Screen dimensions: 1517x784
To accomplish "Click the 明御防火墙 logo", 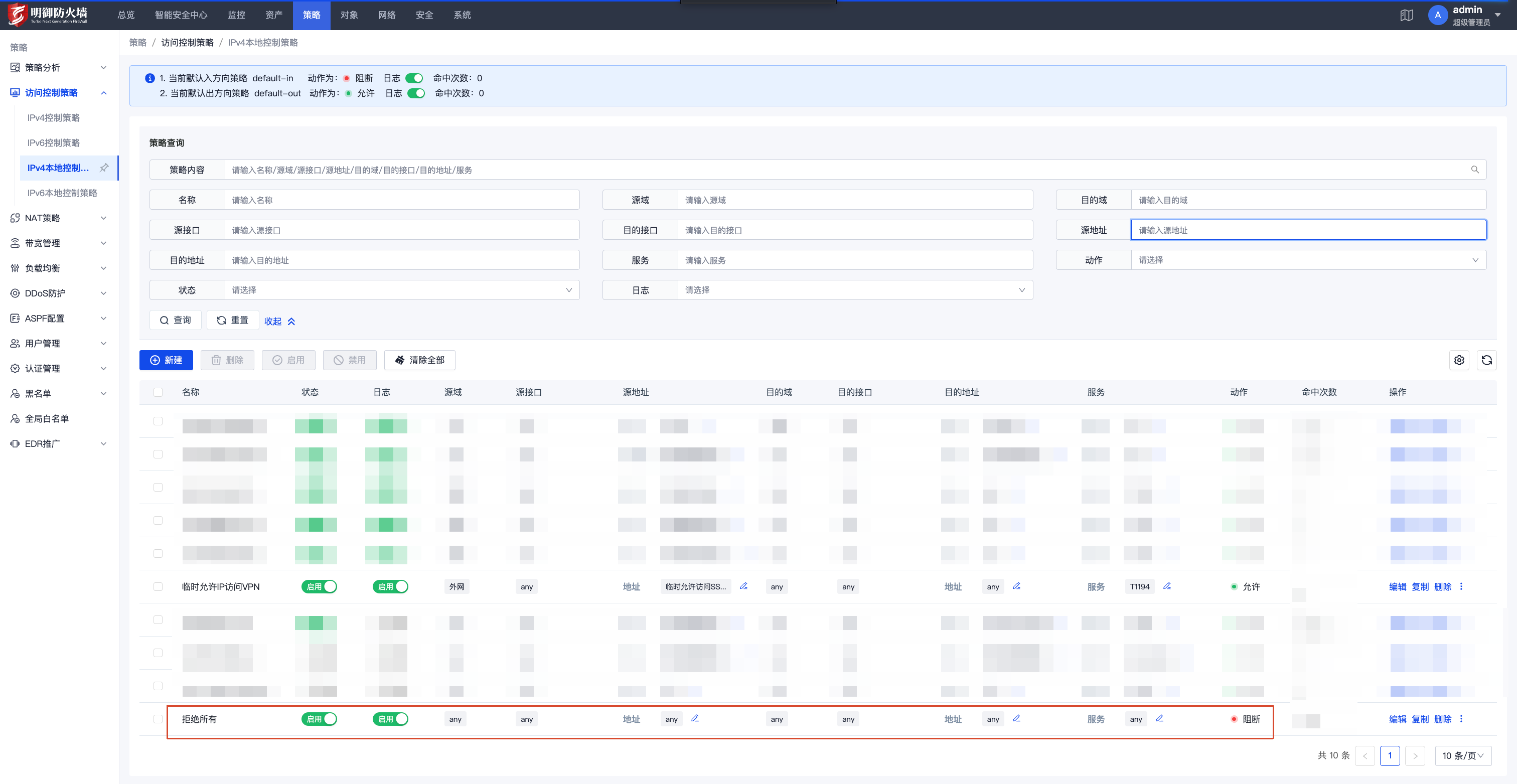I will pos(48,15).
